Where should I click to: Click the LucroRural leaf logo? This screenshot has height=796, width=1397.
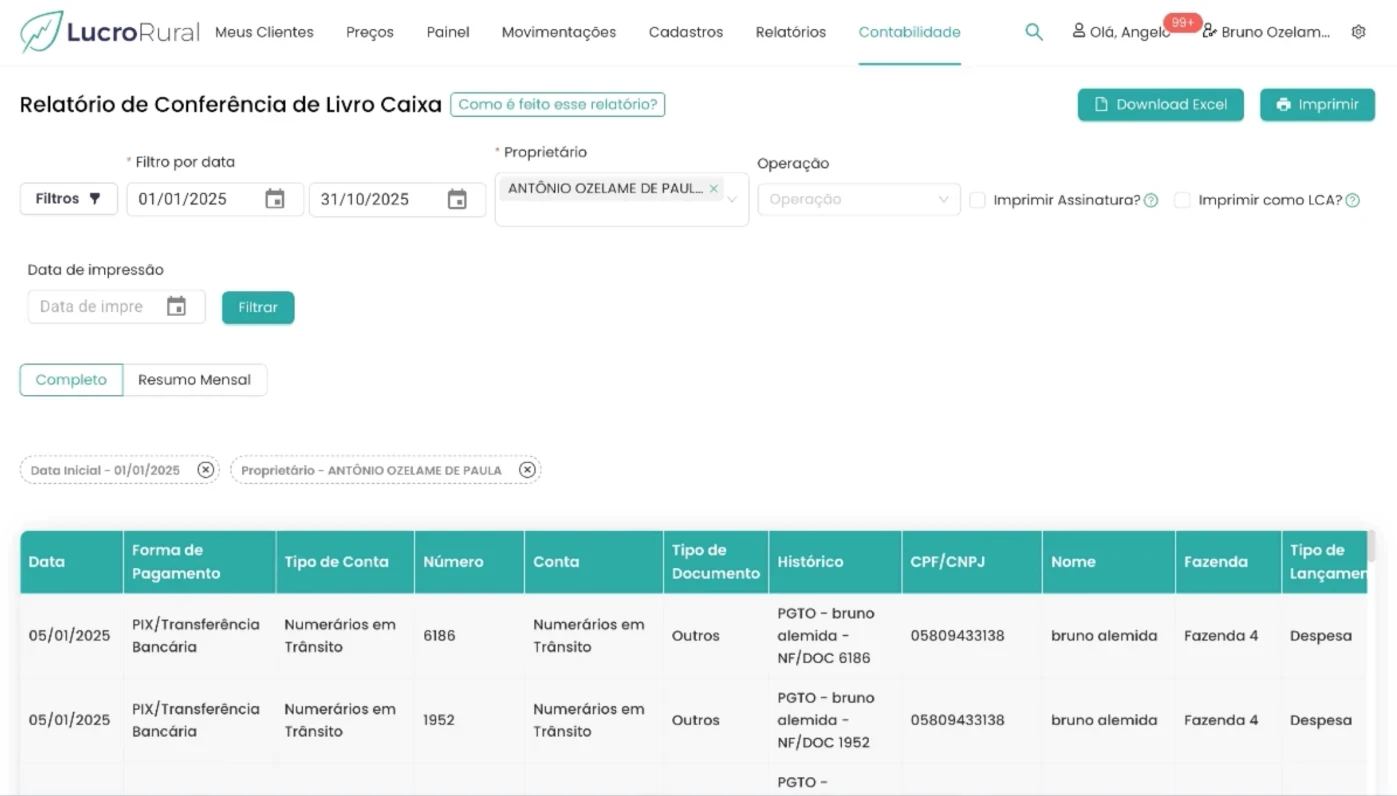40,29
